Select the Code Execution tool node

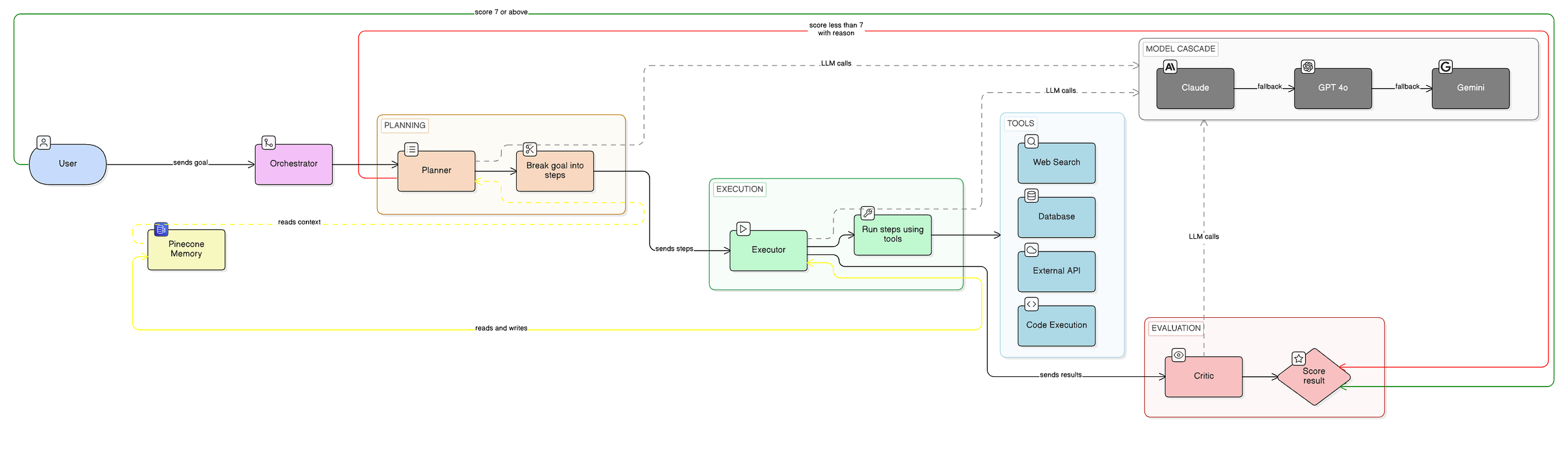(1057, 326)
